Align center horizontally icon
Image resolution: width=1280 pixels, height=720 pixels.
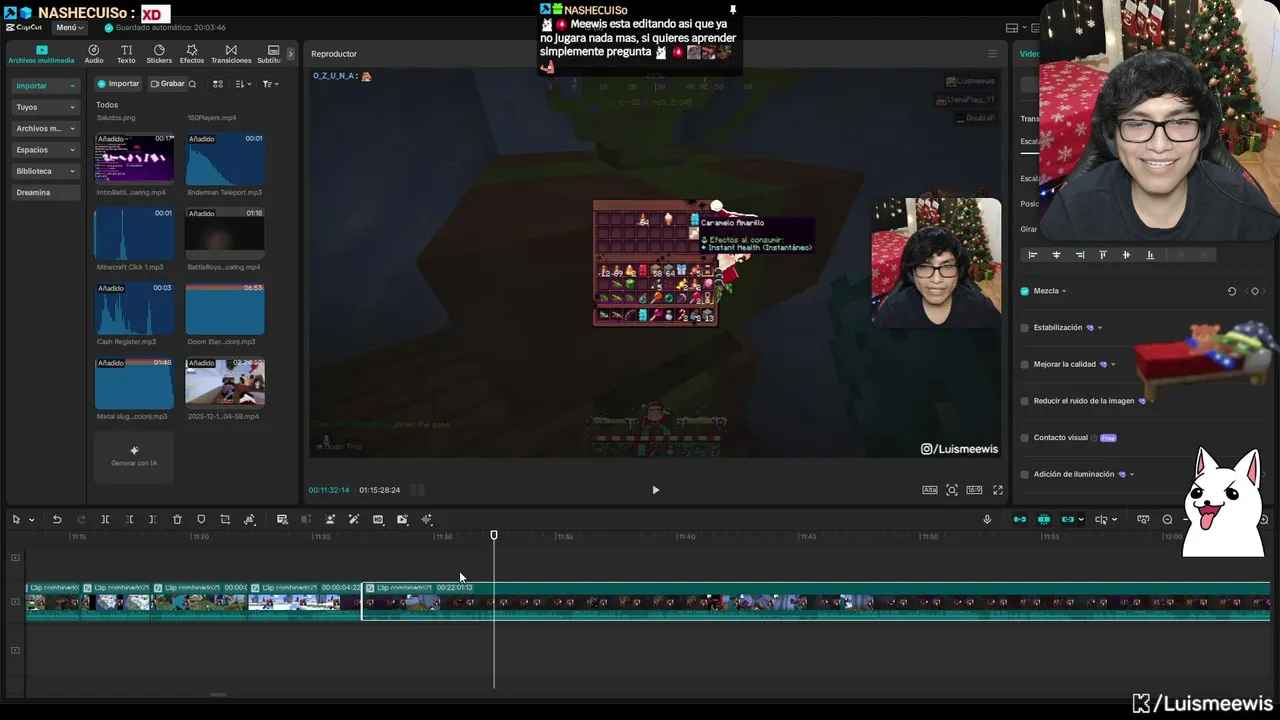point(1056,255)
